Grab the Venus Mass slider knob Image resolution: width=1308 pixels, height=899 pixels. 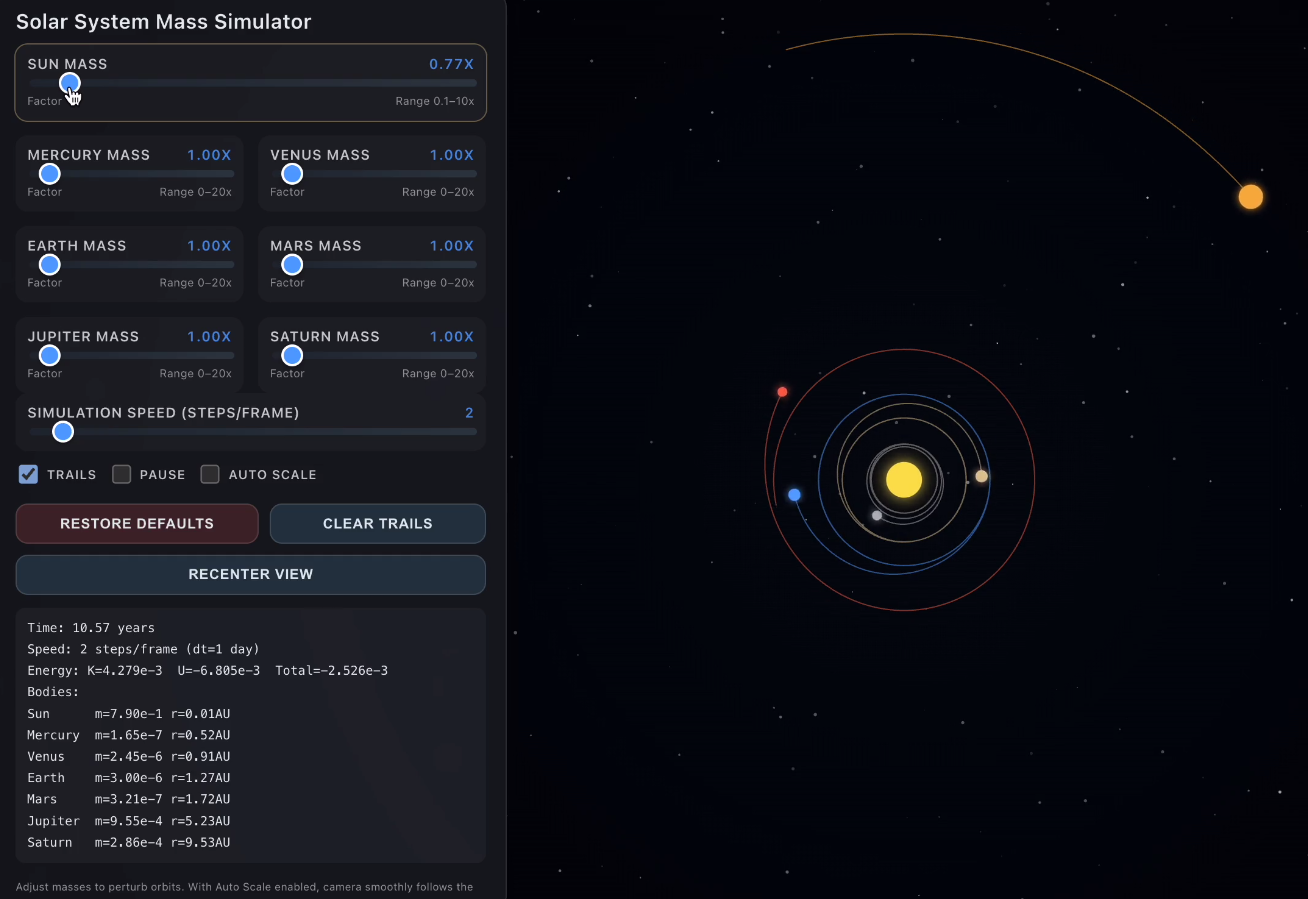click(x=292, y=174)
